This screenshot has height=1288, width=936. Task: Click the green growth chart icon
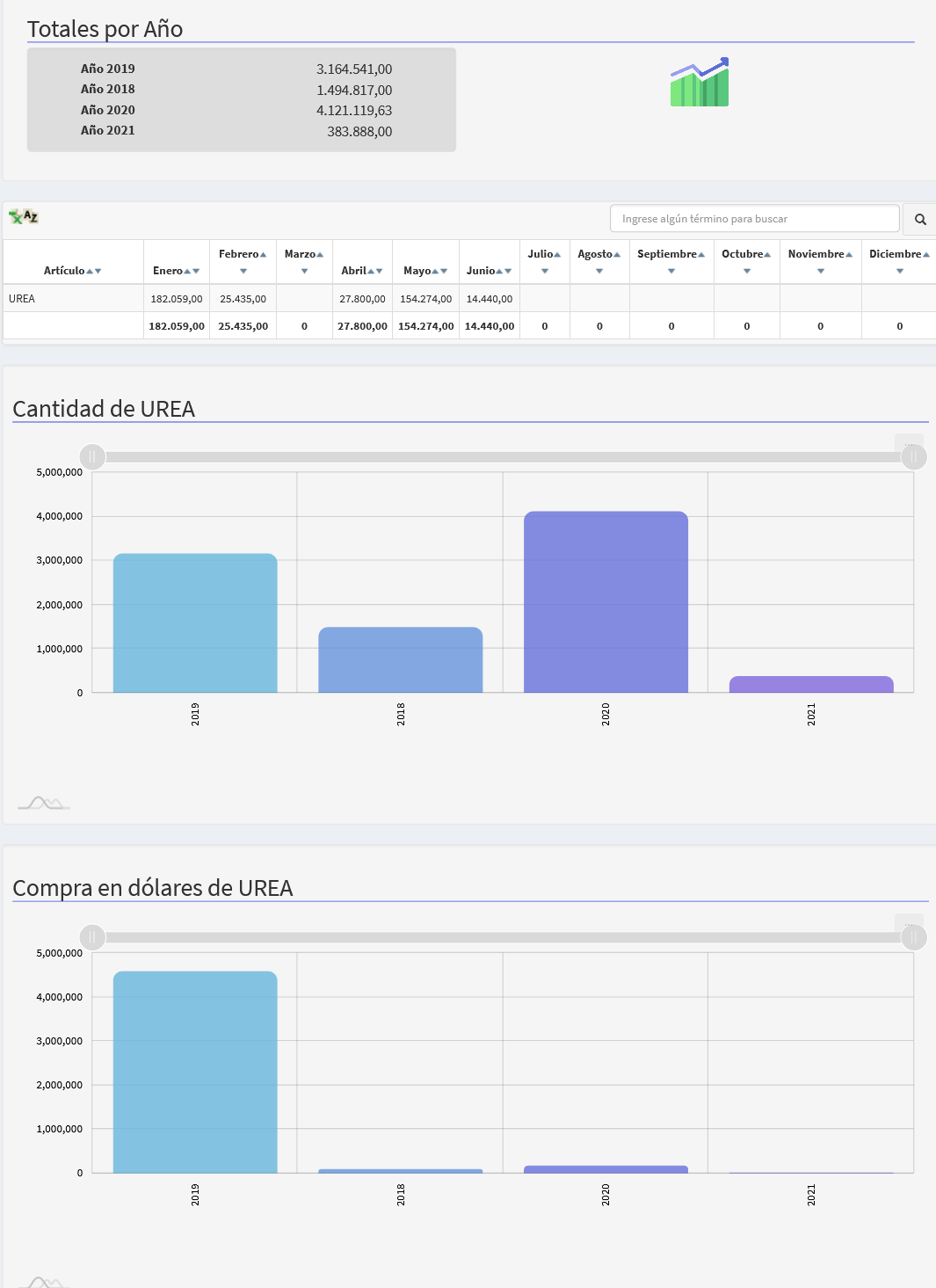click(700, 83)
